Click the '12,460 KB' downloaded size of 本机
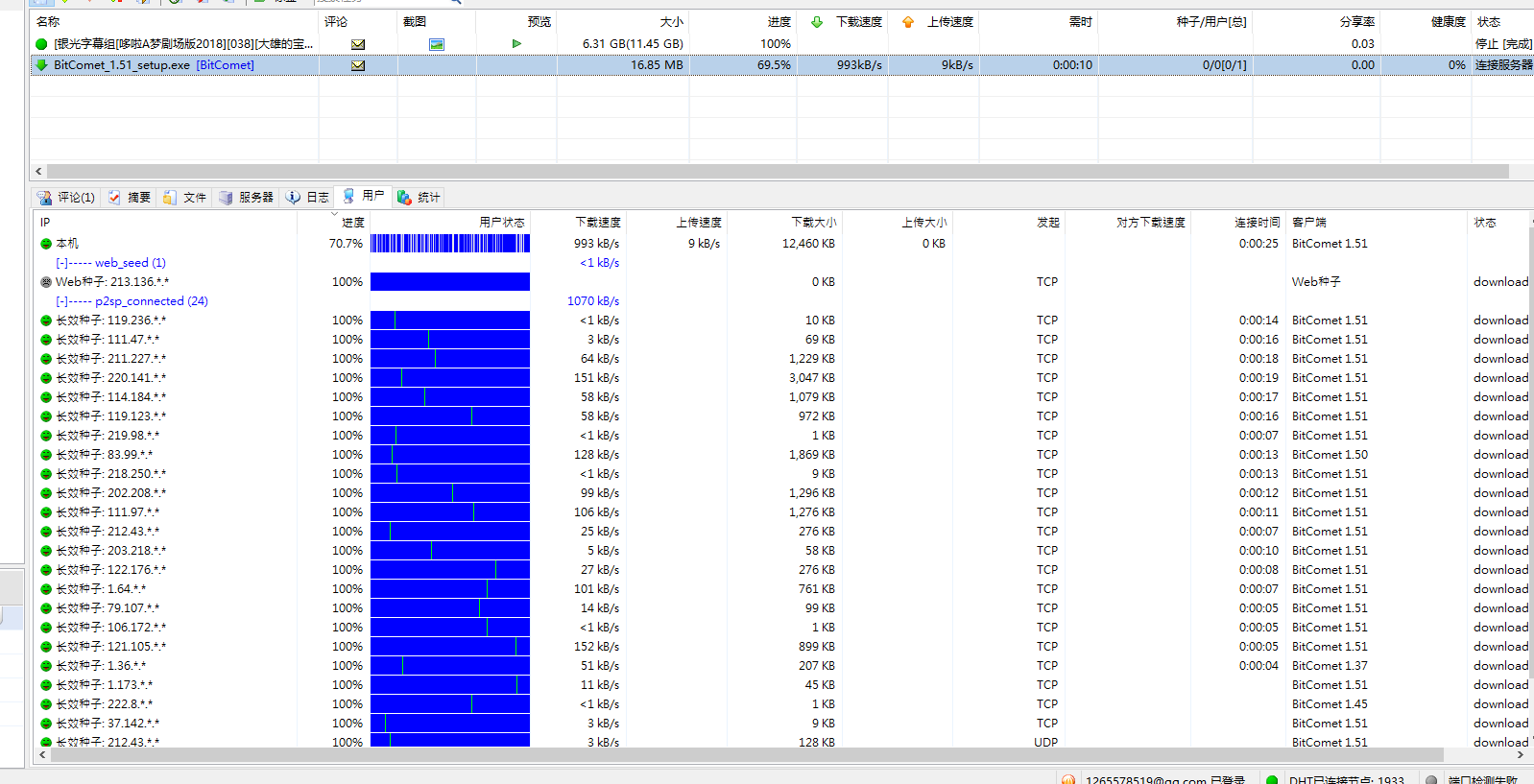This screenshot has width=1534, height=784. pyautogui.click(x=808, y=244)
